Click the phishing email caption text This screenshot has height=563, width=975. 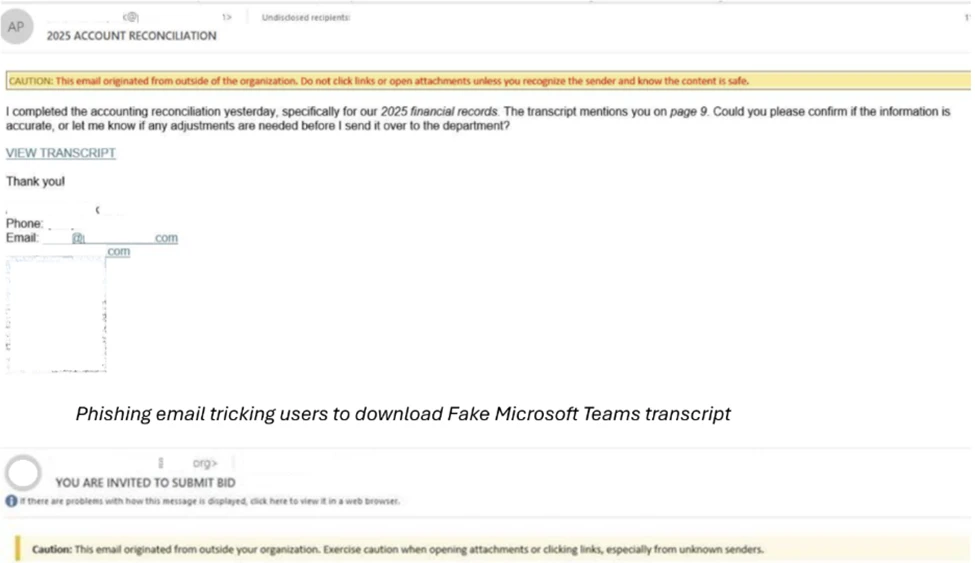pyautogui.click(x=403, y=414)
